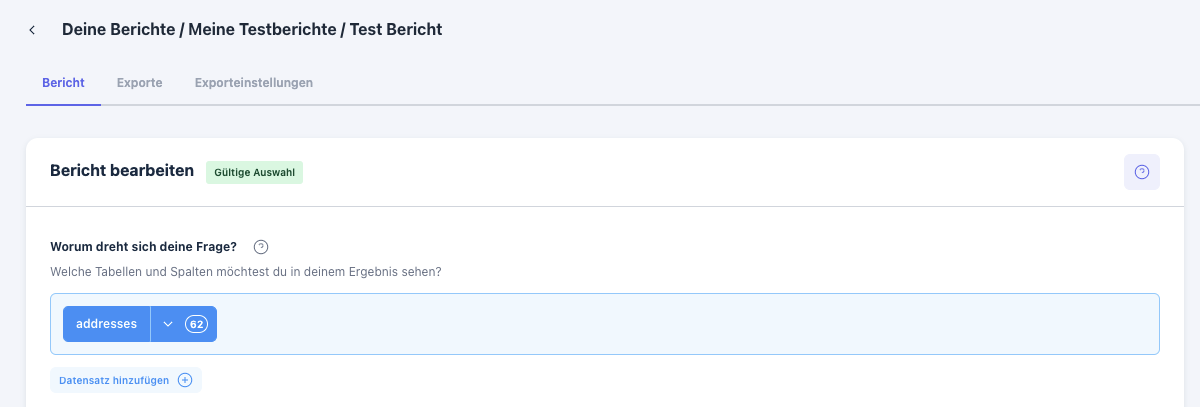This screenshot has height=407, width=1200.
Task: Click the "Welche Tabellen und Spalten" description text
Action: (246, 271)
